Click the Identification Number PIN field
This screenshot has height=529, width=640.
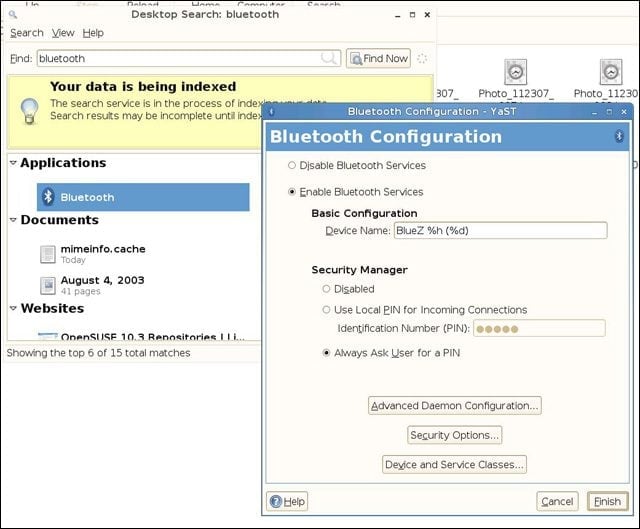coord(539,329)
